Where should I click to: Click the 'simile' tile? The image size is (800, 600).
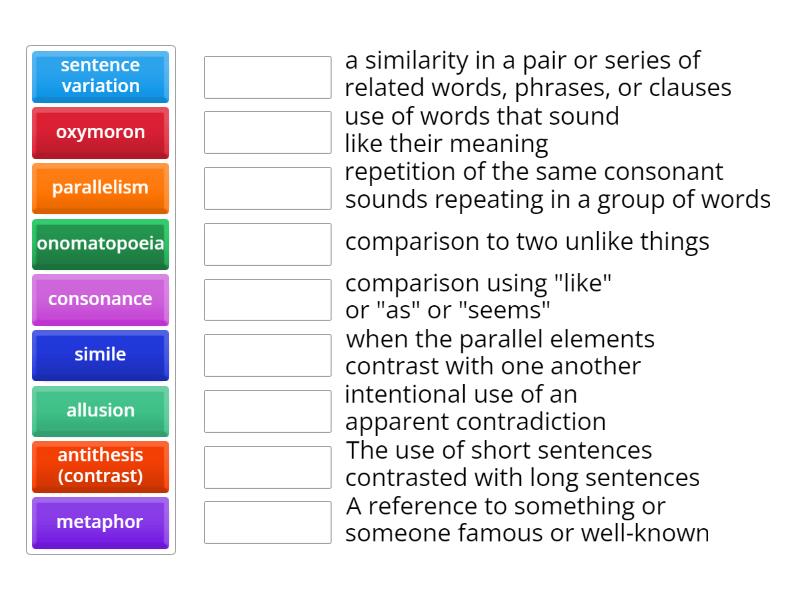(x=100, y=355)
